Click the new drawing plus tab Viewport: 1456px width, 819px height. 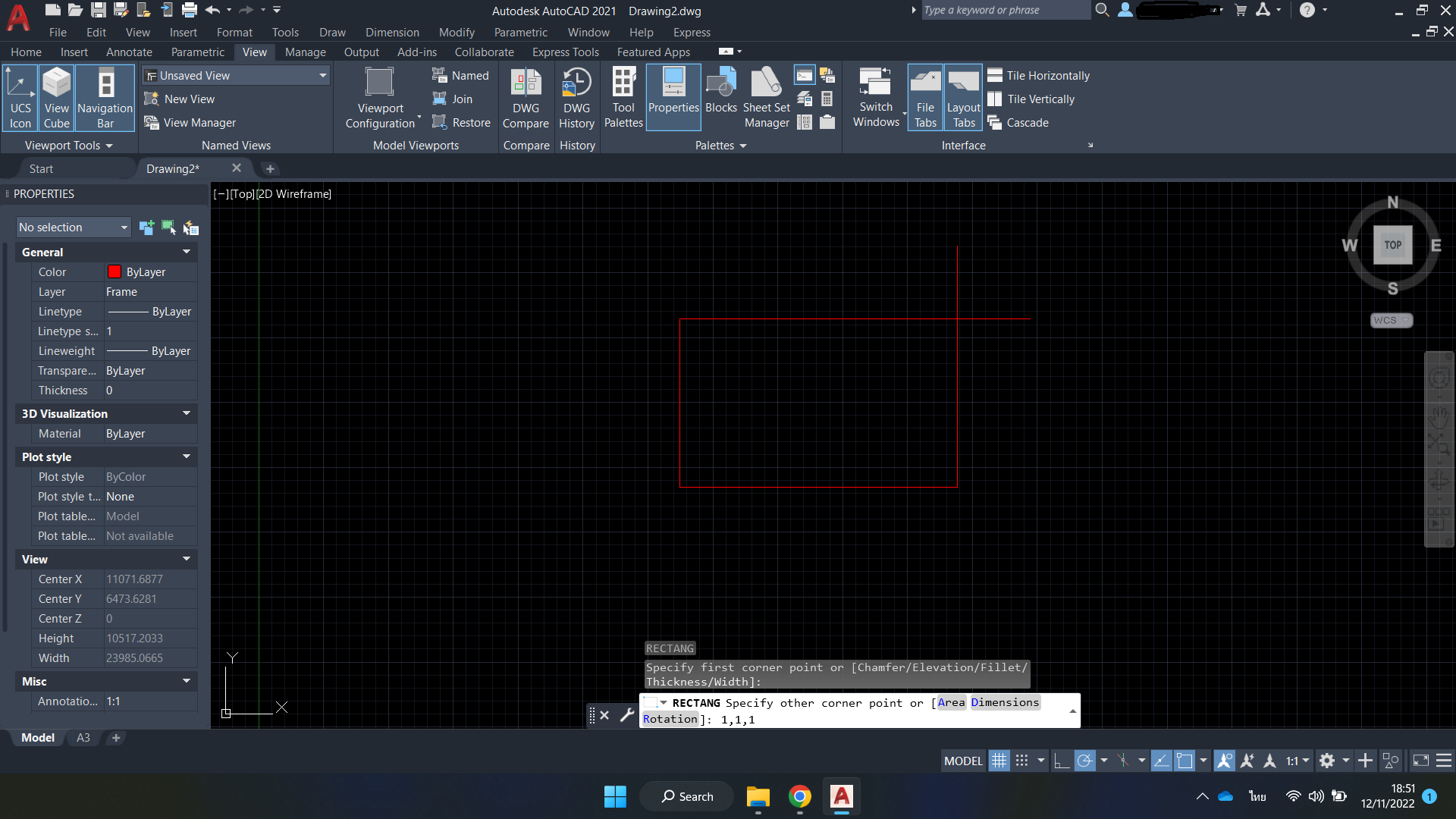tap(270, 168)
